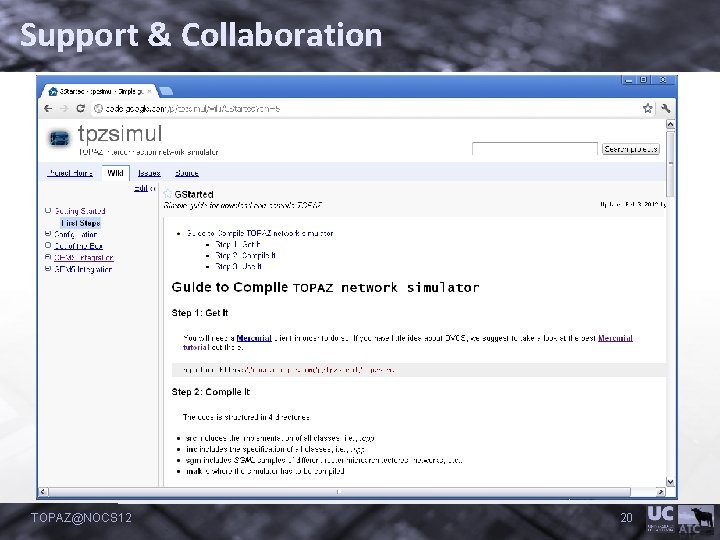Click the Search projects button

[630, 149]
